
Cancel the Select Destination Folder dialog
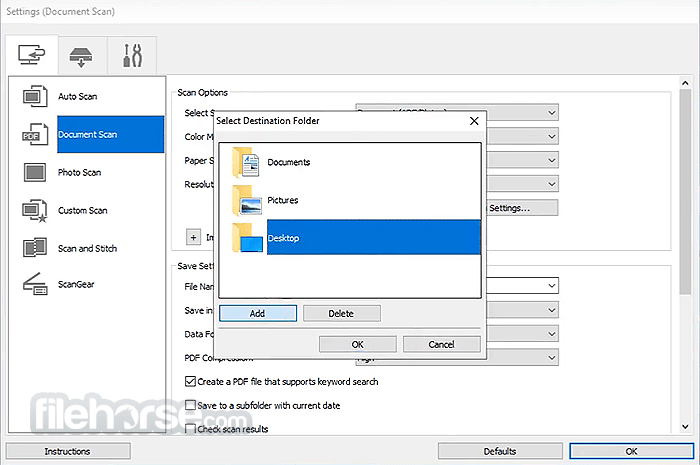442,344
